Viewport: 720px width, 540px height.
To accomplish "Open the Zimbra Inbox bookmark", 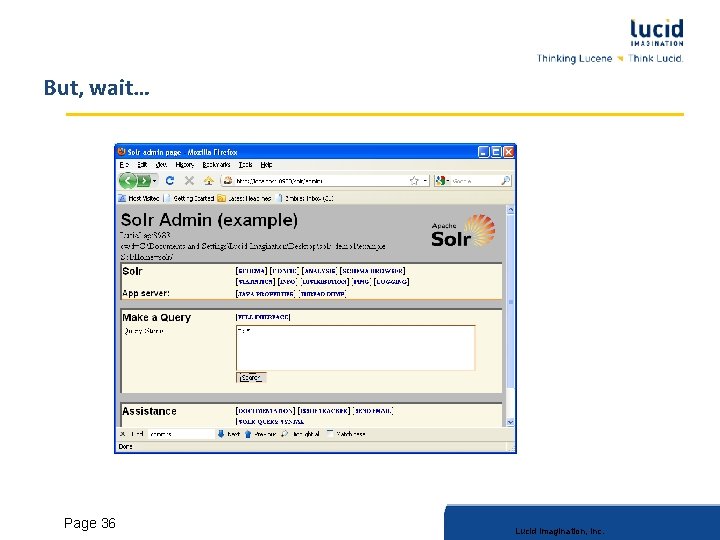I will [x=305, y=198].
